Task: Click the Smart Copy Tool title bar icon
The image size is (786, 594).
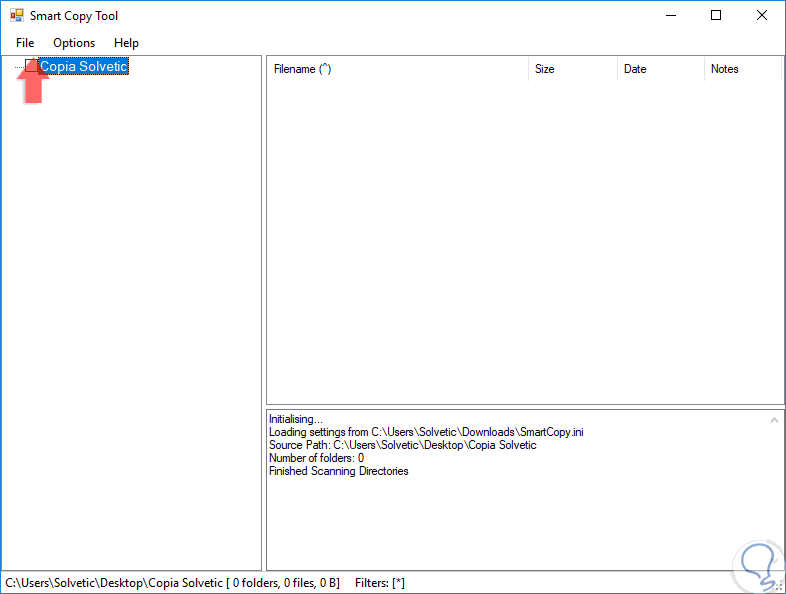Action: tap(17, 16)
